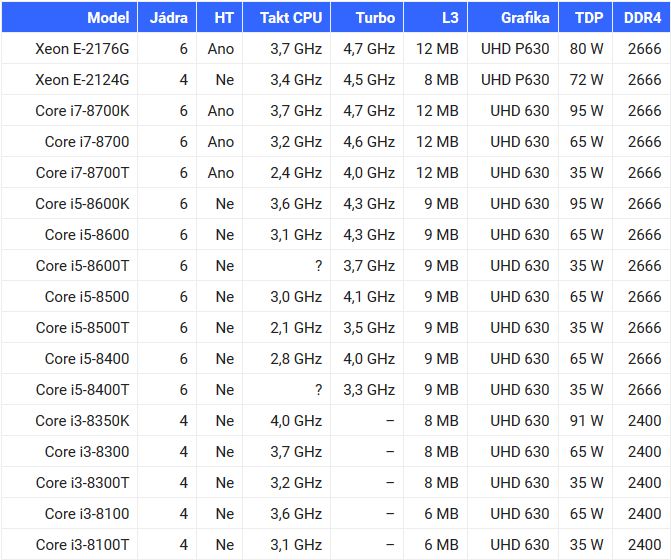This screenshot has height=560, width=671.
Task: Click the unknown '?' clock of Core i5-8600T
Action: point(318,266)
